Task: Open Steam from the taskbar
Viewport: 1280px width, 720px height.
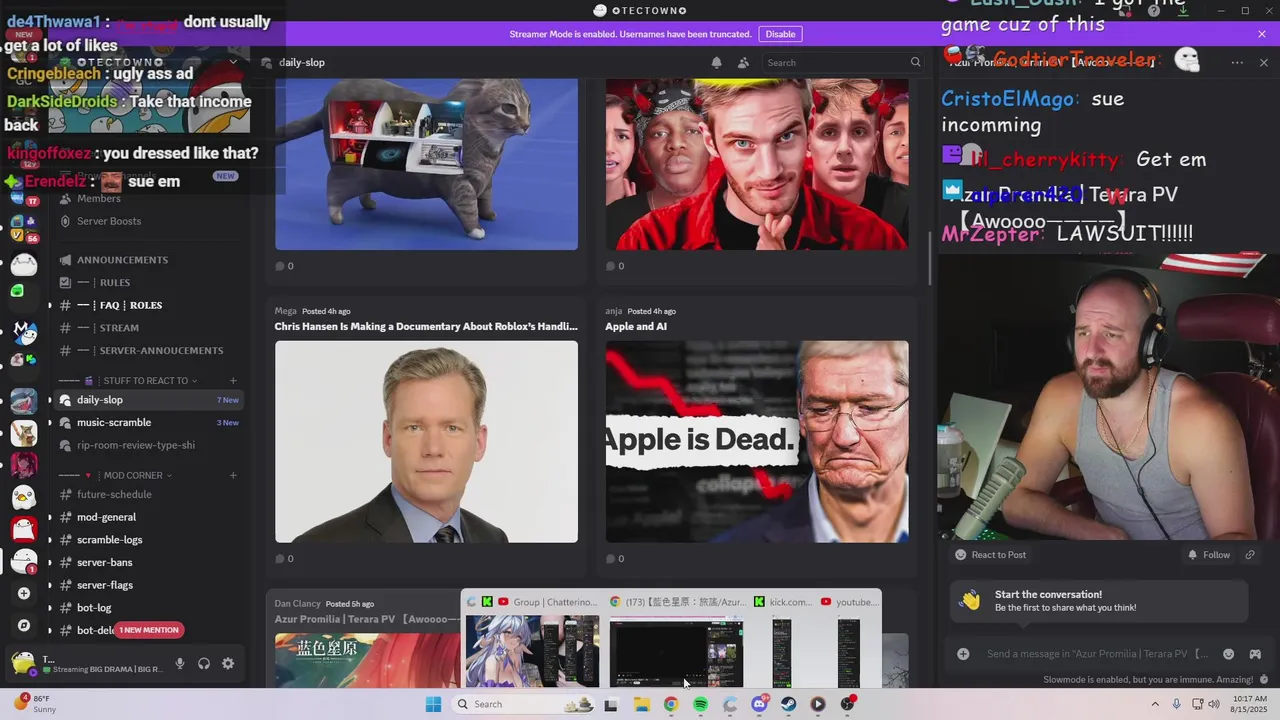Action: click(x=789, y=704)
